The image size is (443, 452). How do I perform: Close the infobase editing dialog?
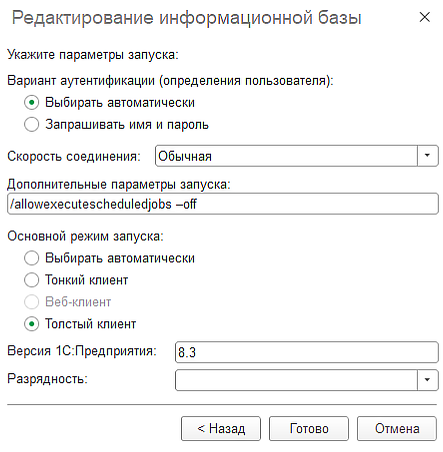(x=425, y=17)
